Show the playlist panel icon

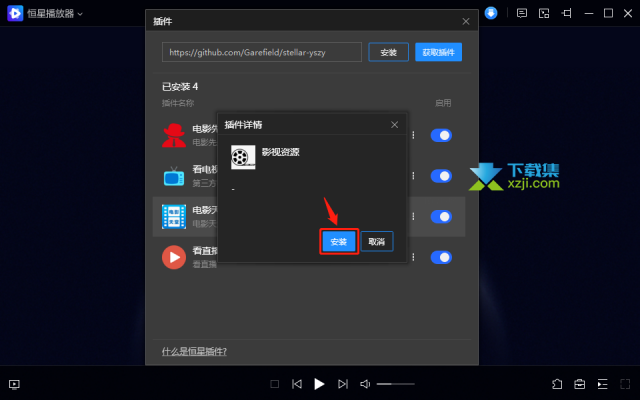602,384
